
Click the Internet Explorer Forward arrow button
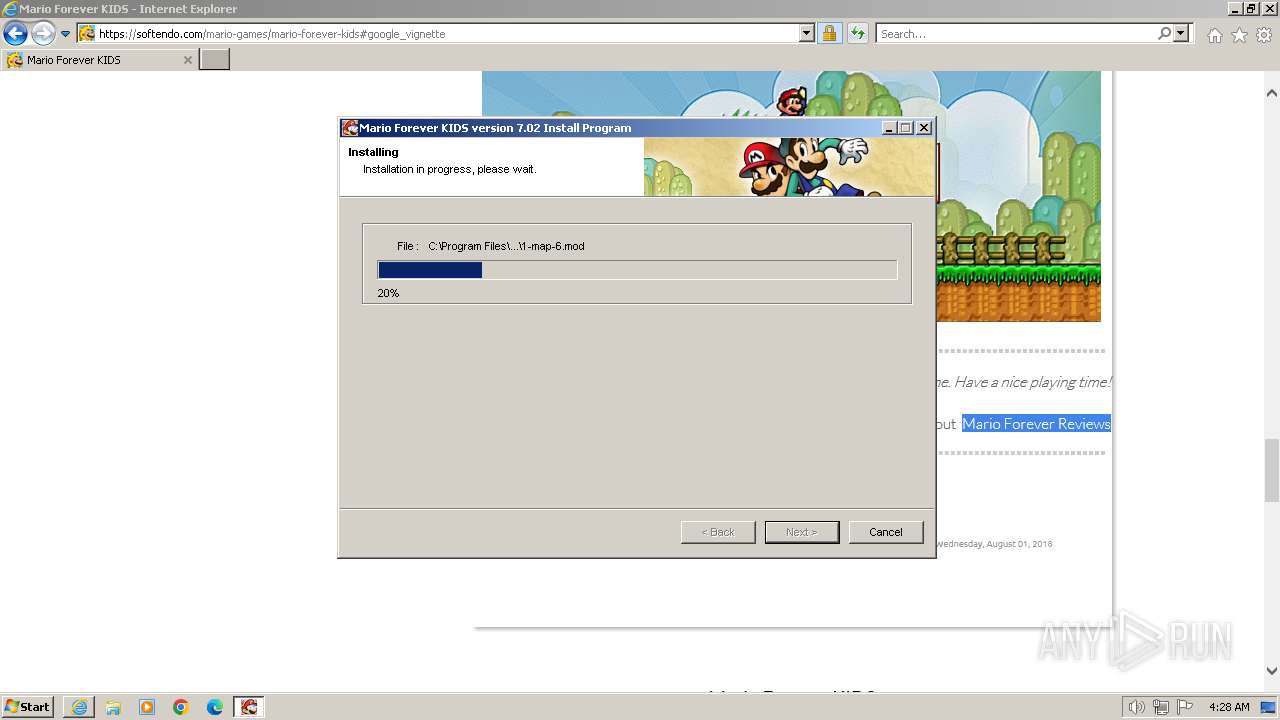tap(42, 33)
